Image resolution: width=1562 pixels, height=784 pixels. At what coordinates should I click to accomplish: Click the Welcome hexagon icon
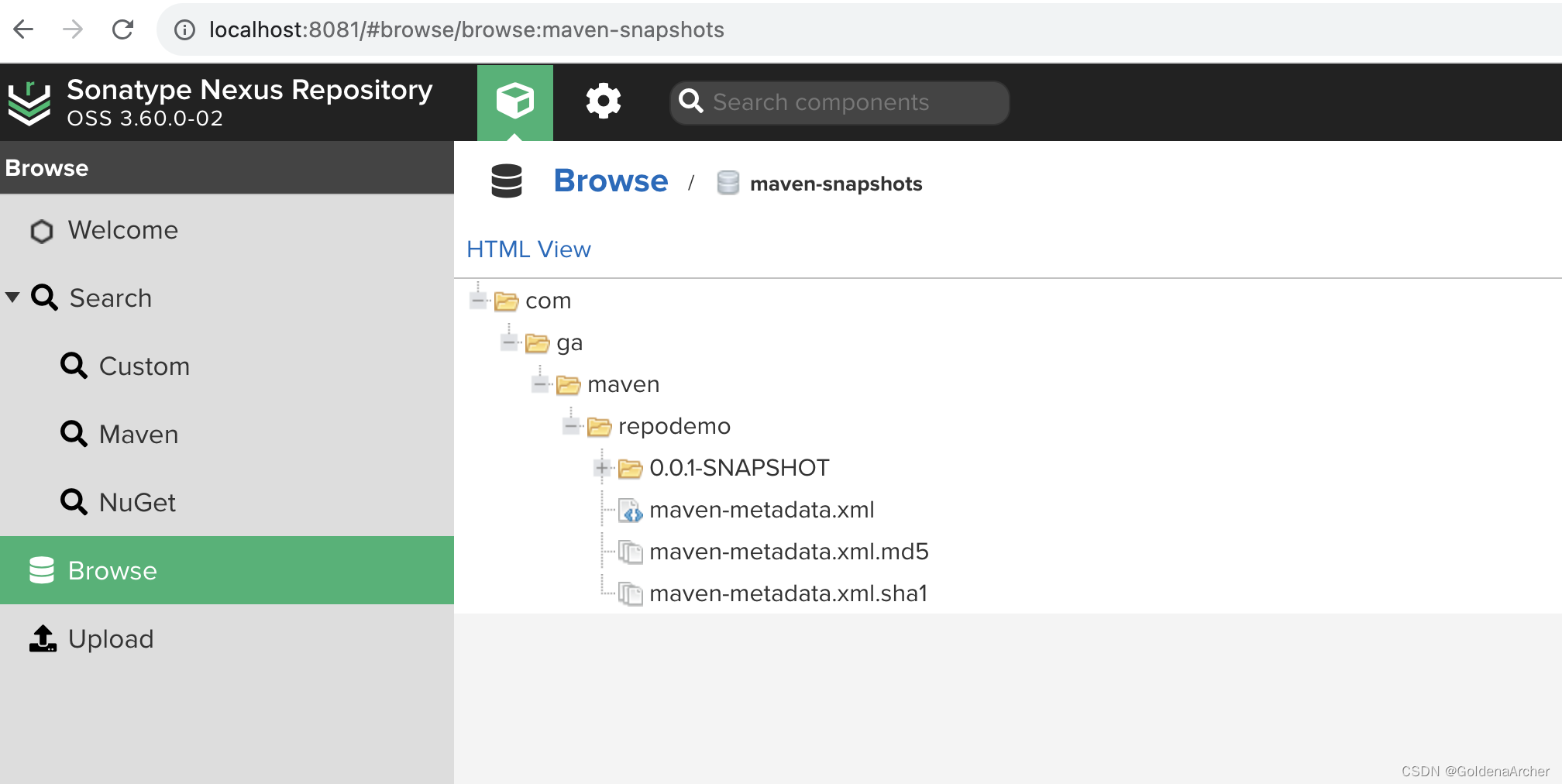coord(42,231)
